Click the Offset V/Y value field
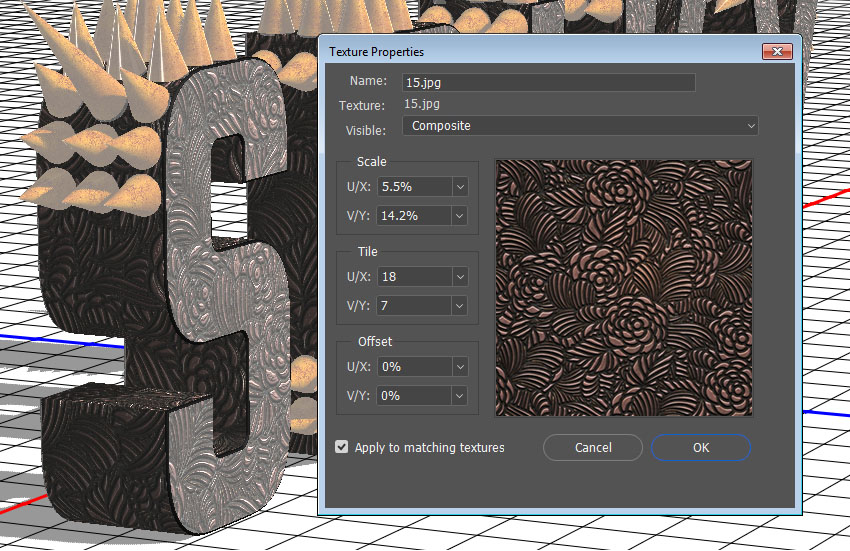Screen dimensions: 850x551 (x=415, y=396)
